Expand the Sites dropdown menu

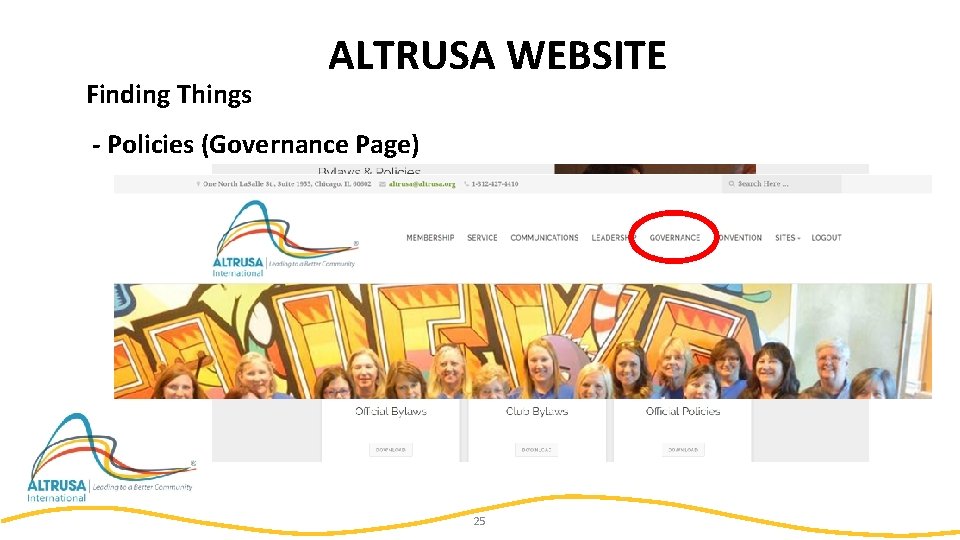tap(787, 238)
